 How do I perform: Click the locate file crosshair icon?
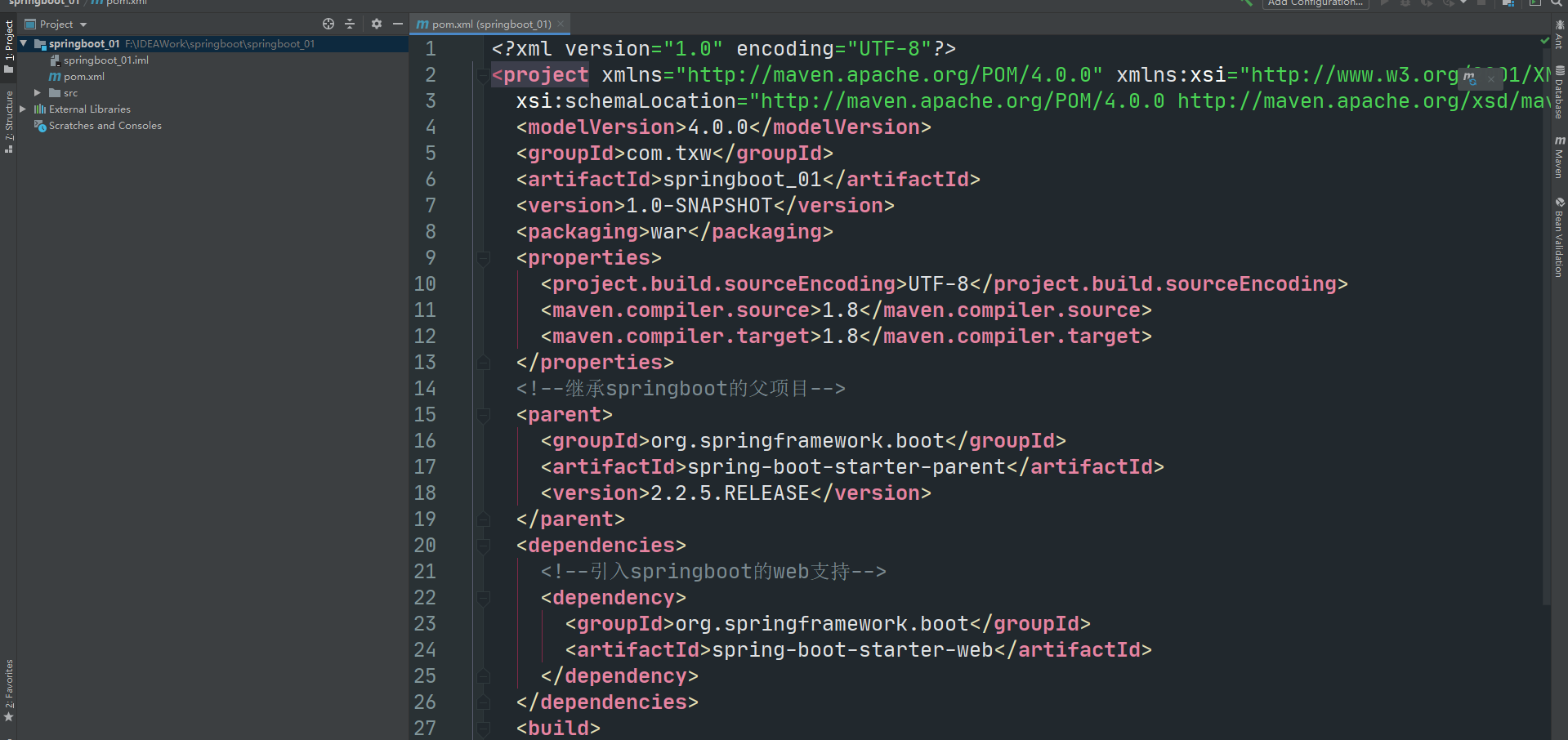(x=328, y=24)
